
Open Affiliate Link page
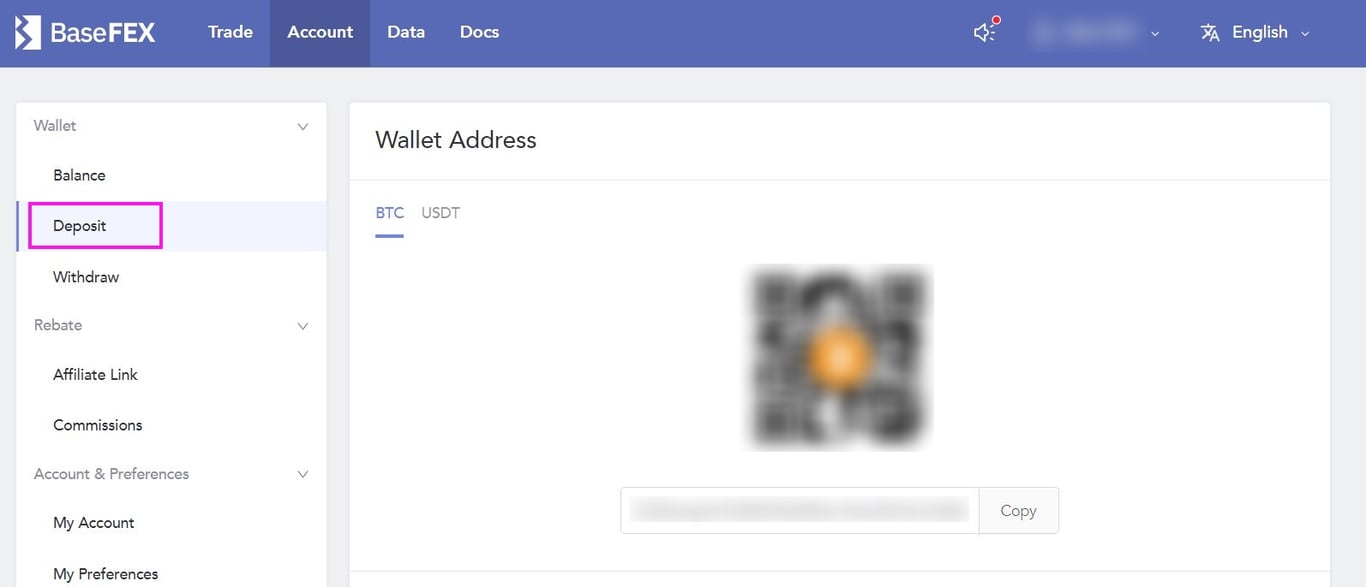[x=95, y=374]
